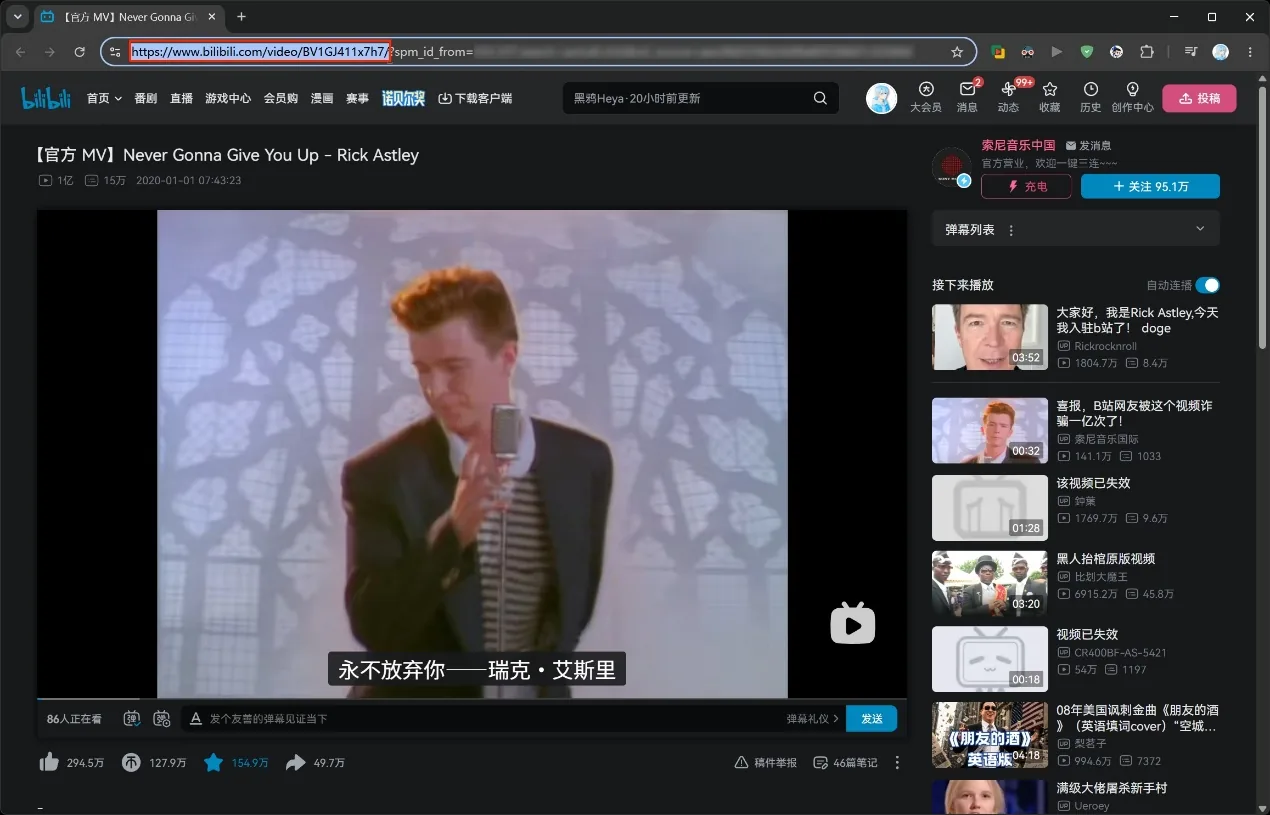The image size is (1270, 815).
Task: Click the play icon on the video
Action: click(853, 623)
